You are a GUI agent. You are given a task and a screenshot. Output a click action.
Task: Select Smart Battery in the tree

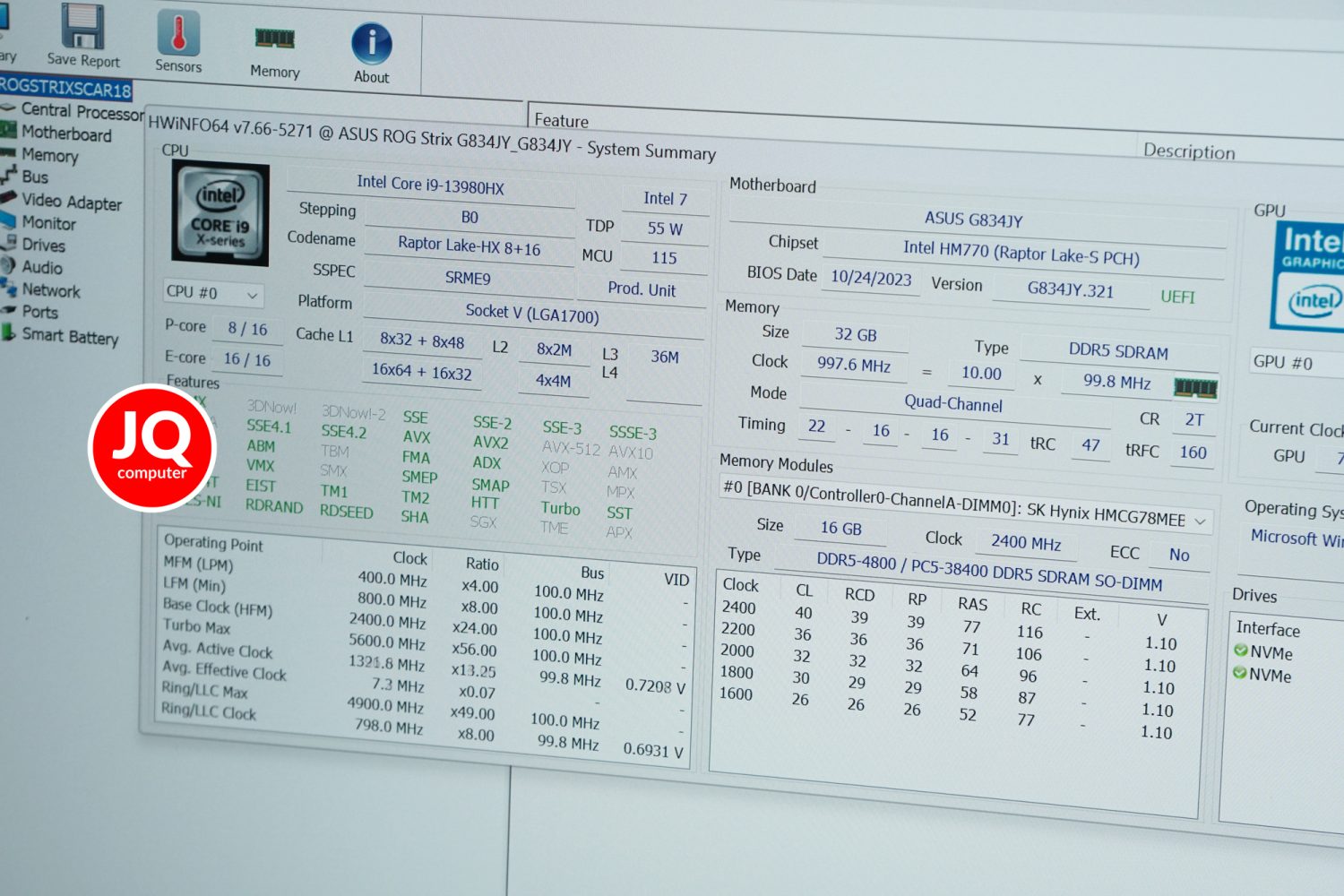70,336
